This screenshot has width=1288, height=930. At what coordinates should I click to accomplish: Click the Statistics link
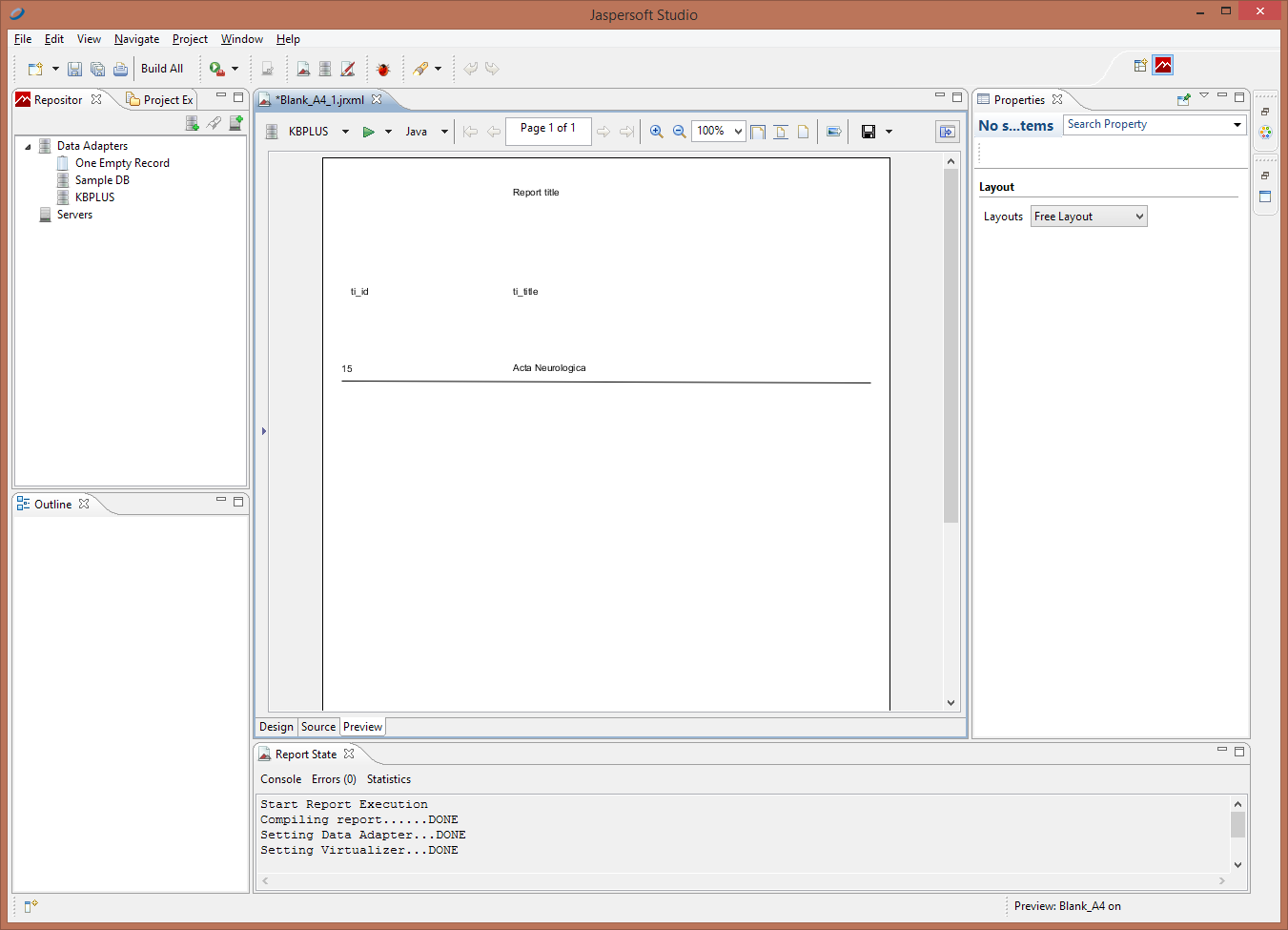click(389, 779)
